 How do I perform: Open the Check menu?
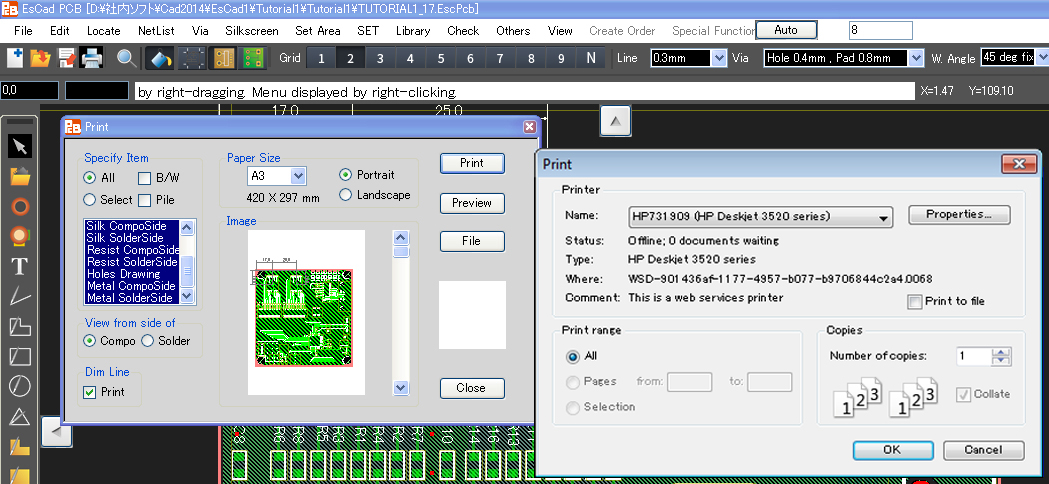(463, 31)
